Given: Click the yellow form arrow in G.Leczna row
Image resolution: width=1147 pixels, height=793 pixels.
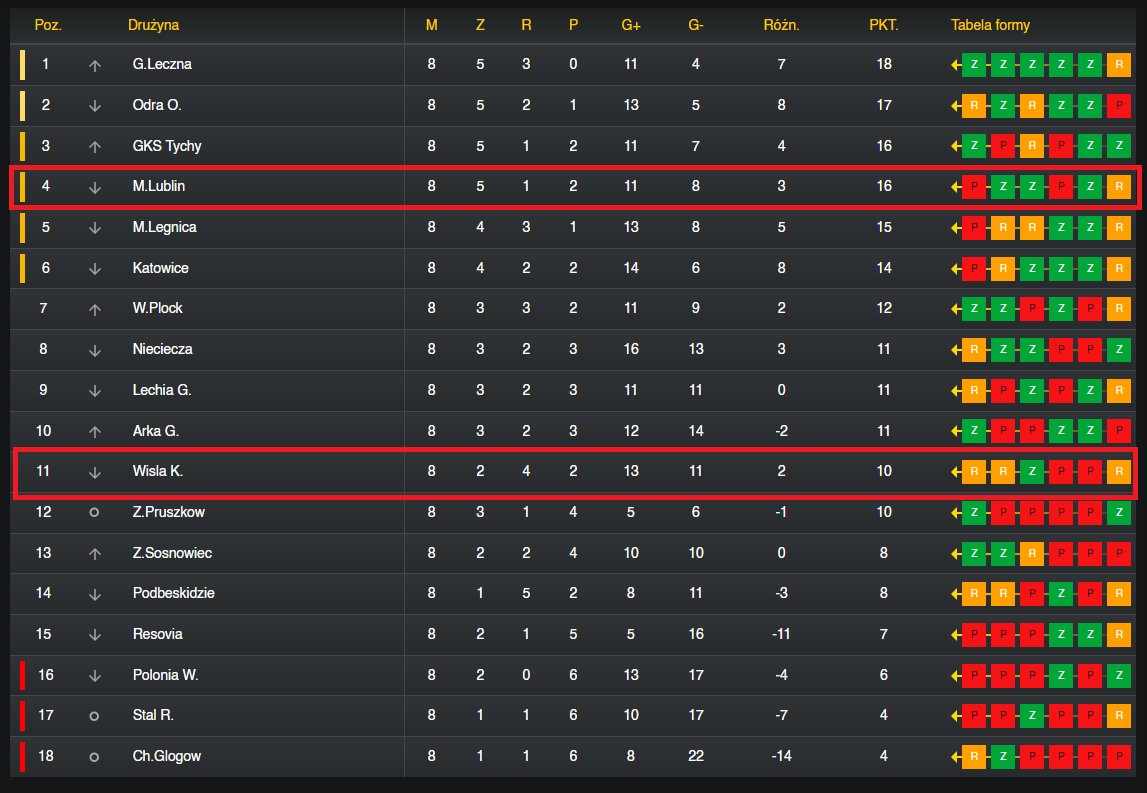Looking at the screenshot, I should (x=955, y=65).
